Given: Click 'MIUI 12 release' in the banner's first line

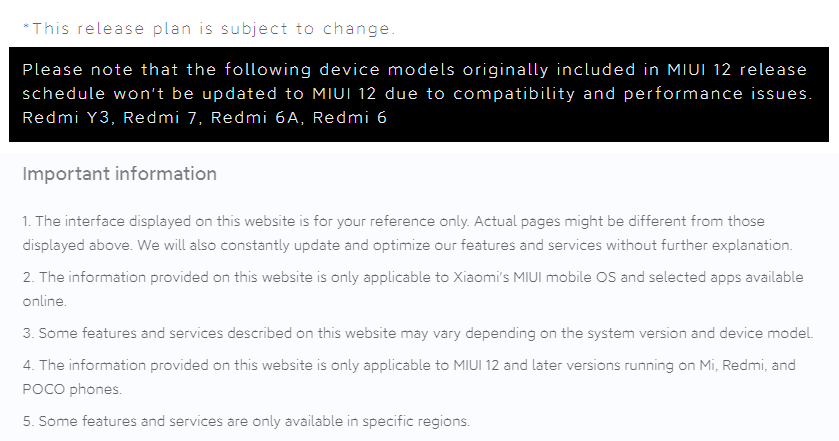Looking at the screenshot, I should (x=737, y=70).
